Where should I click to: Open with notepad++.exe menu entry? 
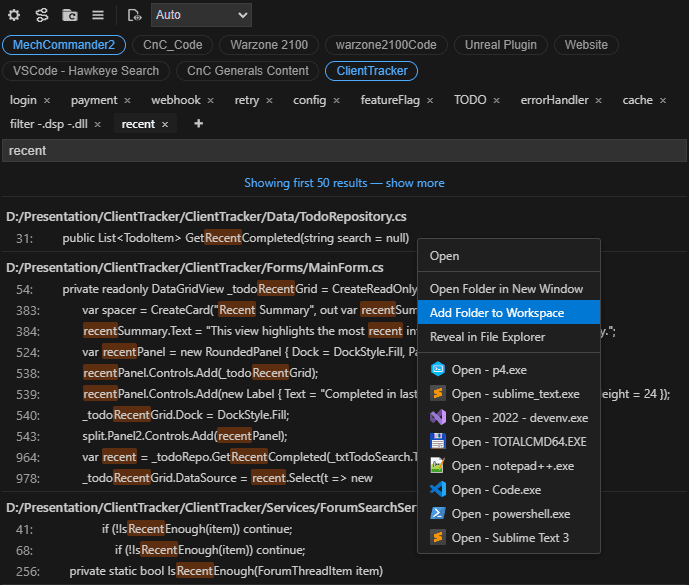509,466
